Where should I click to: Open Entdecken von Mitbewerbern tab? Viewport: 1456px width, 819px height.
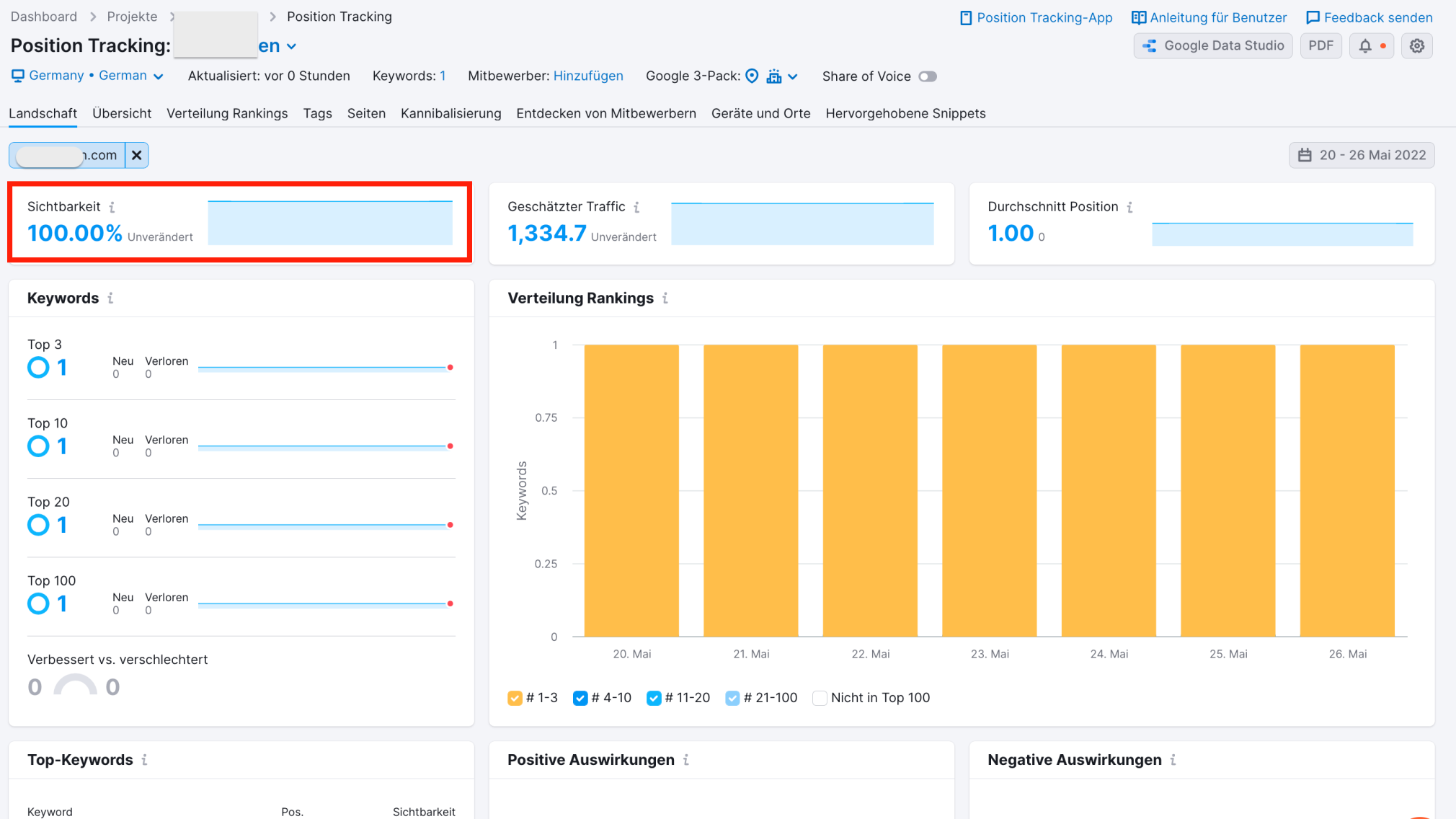(606, 113)
